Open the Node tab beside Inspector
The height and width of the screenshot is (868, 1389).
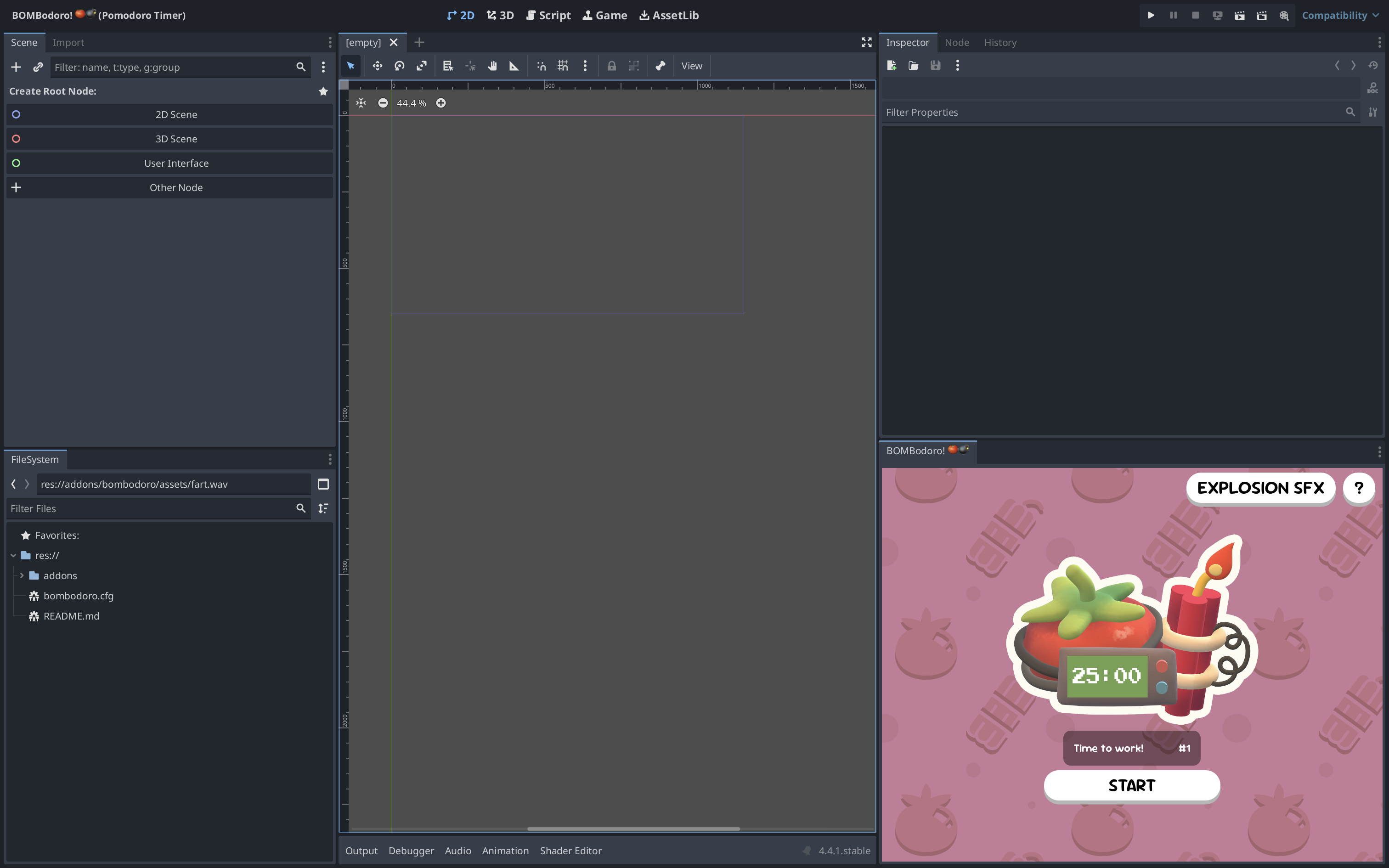coord(956,42)
